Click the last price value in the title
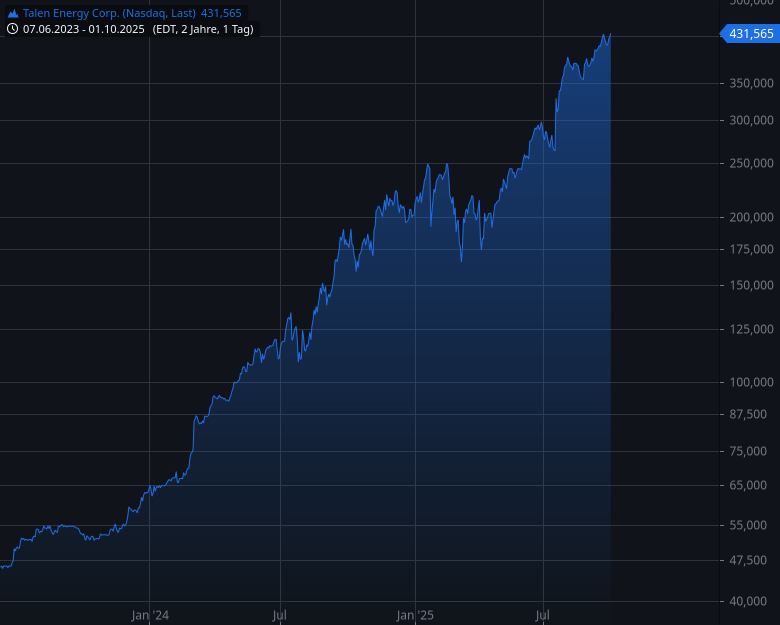 (220, 13)
